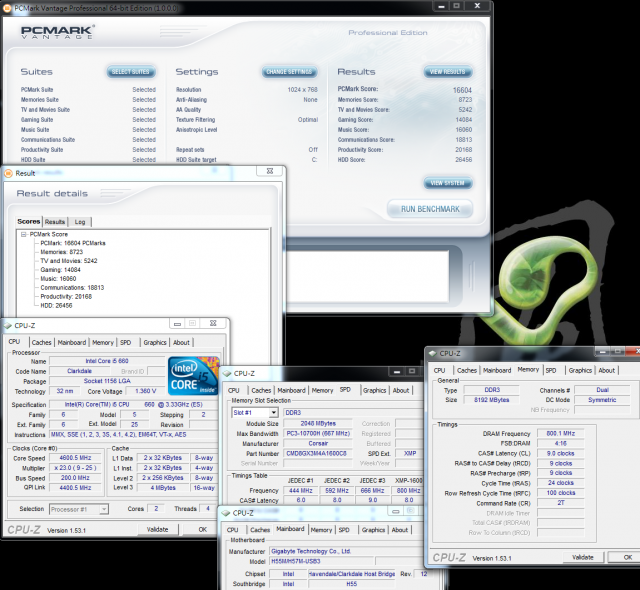Click the Manufacturer Corsair field

[x=318, y=443]
